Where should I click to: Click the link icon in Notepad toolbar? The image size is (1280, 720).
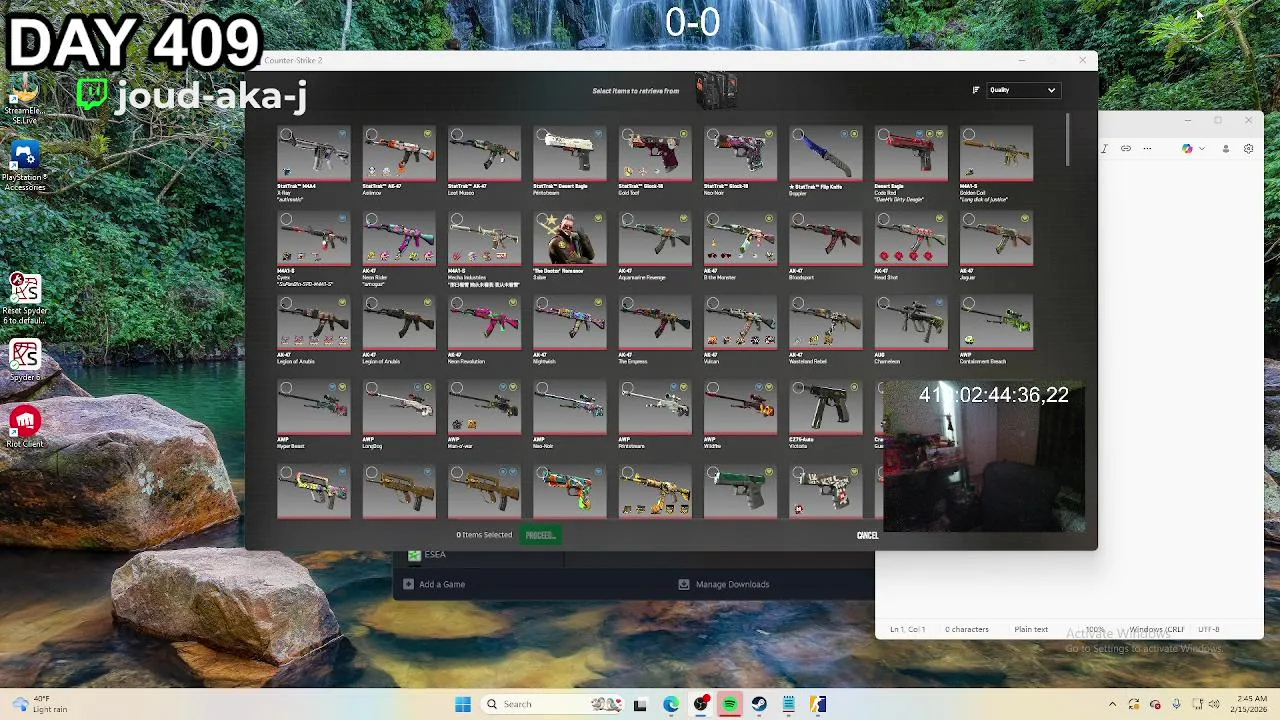1126,149
